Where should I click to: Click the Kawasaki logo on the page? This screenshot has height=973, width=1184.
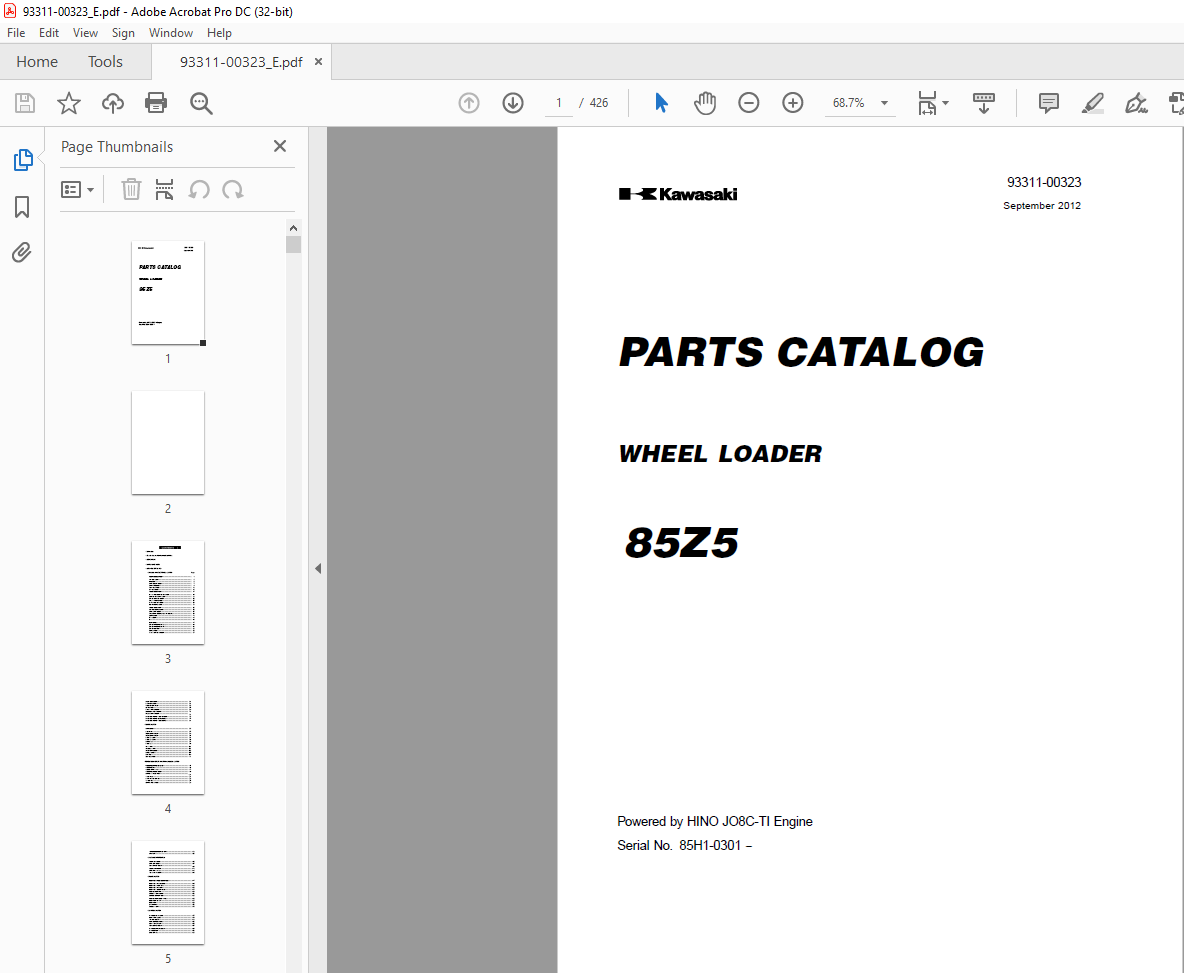click(x=678, y=194)
